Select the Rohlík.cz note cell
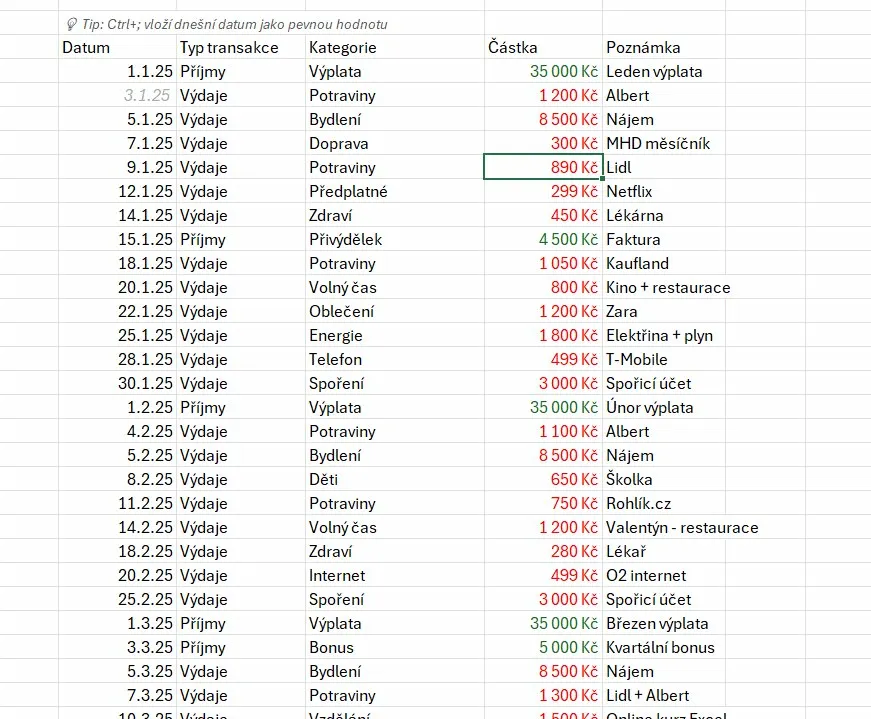Viewport: 871px width, 719px height. (x=664, y=503)
